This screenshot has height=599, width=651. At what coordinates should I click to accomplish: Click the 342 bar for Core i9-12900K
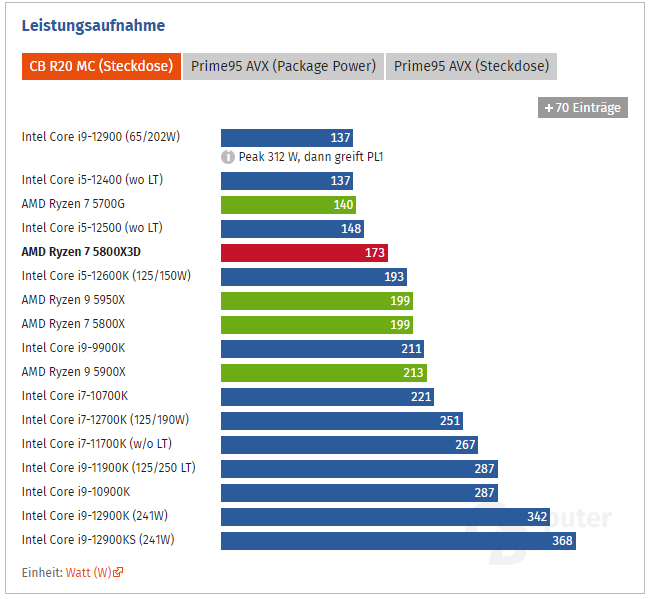pyautogui.click(x=385, y=517)
